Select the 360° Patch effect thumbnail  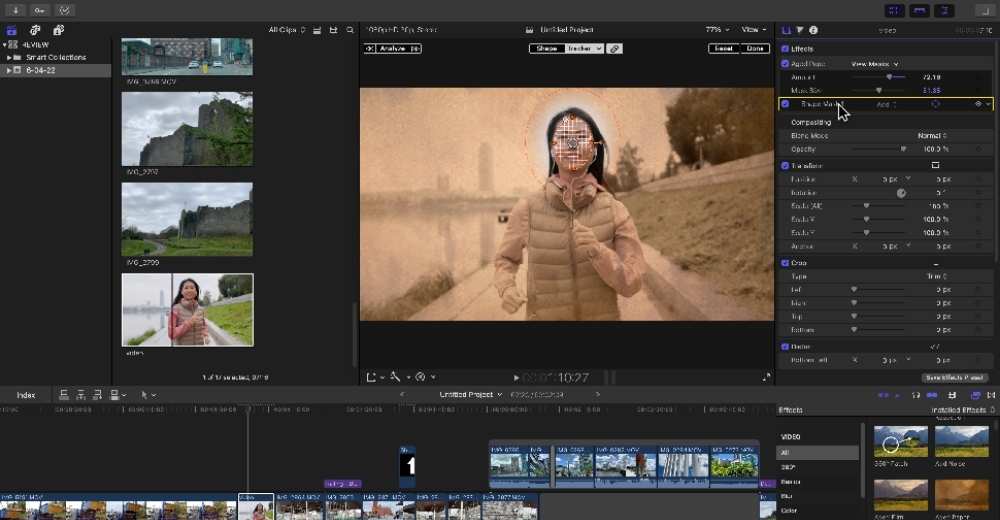click(899, 441)
